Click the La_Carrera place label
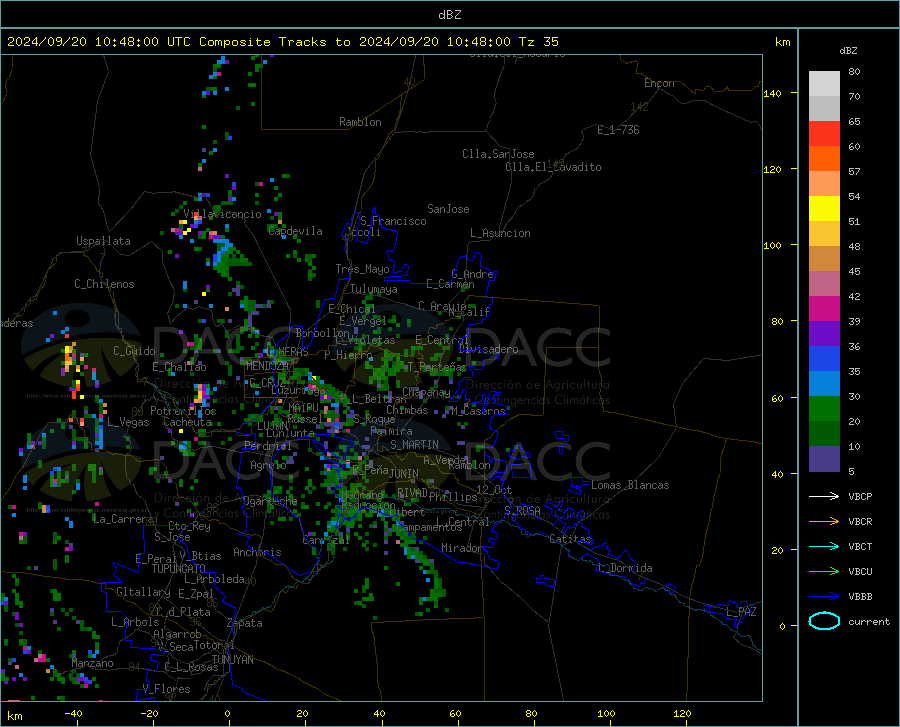Viewport: 900px width, 727px height. [123, 519]
